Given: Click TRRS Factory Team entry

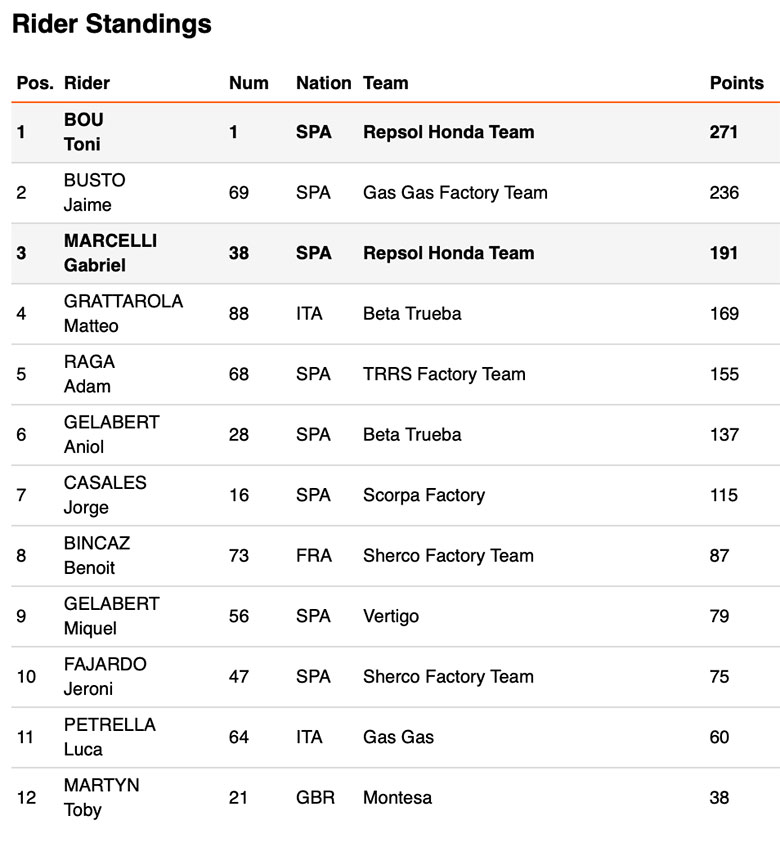Looking at the screenshot, I should [x=443, y=374].
